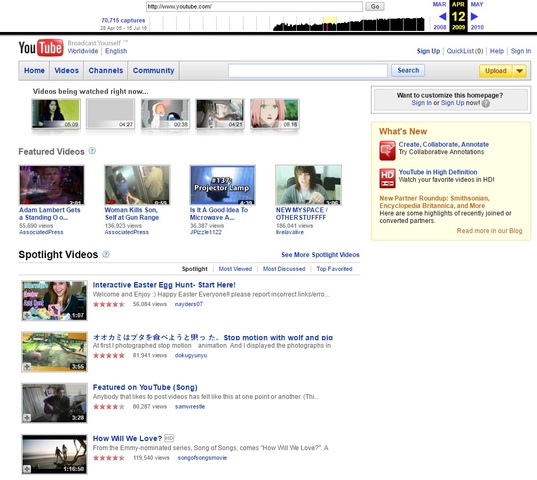The height and width of the screenshot is (480, 537).
Task: Add Easter Egg Hunt video to QuickList
Action: pyautogui.click(x=27, y=315)
